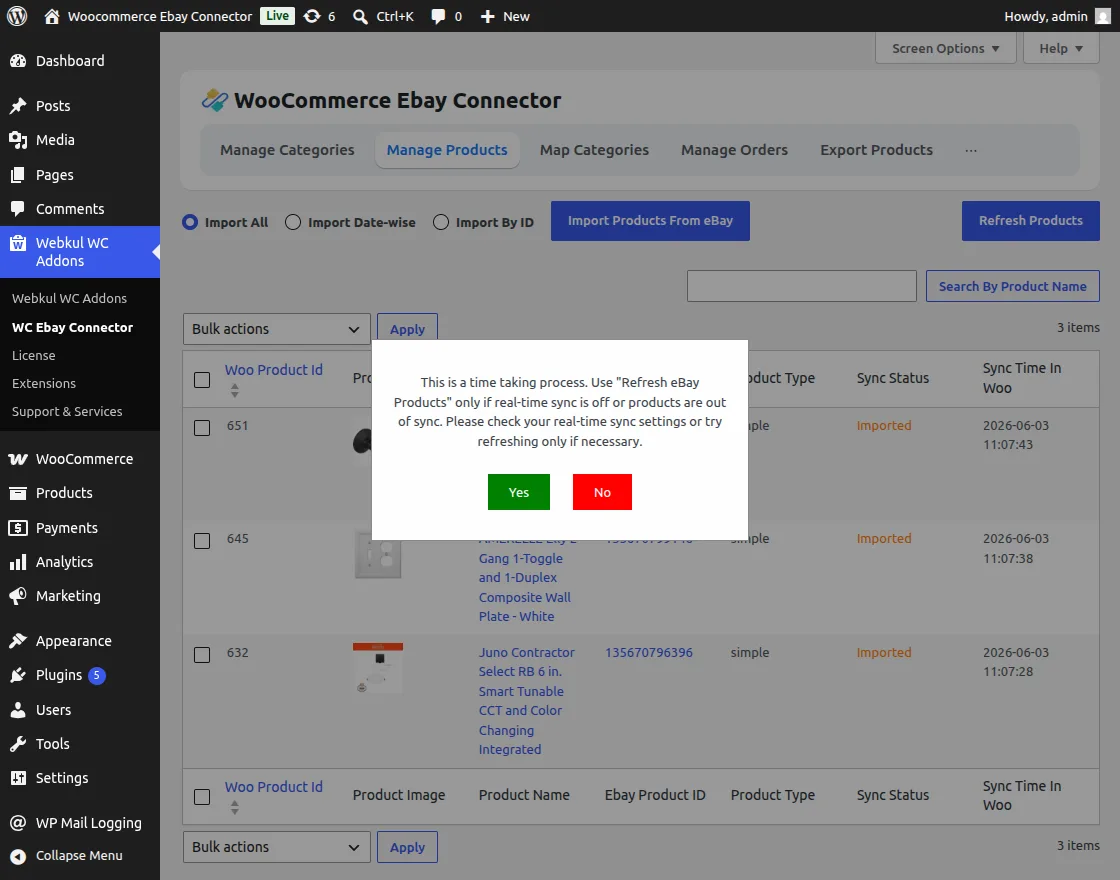Click the WooCommerce logo icon in sidebar

tap(18, 459)
